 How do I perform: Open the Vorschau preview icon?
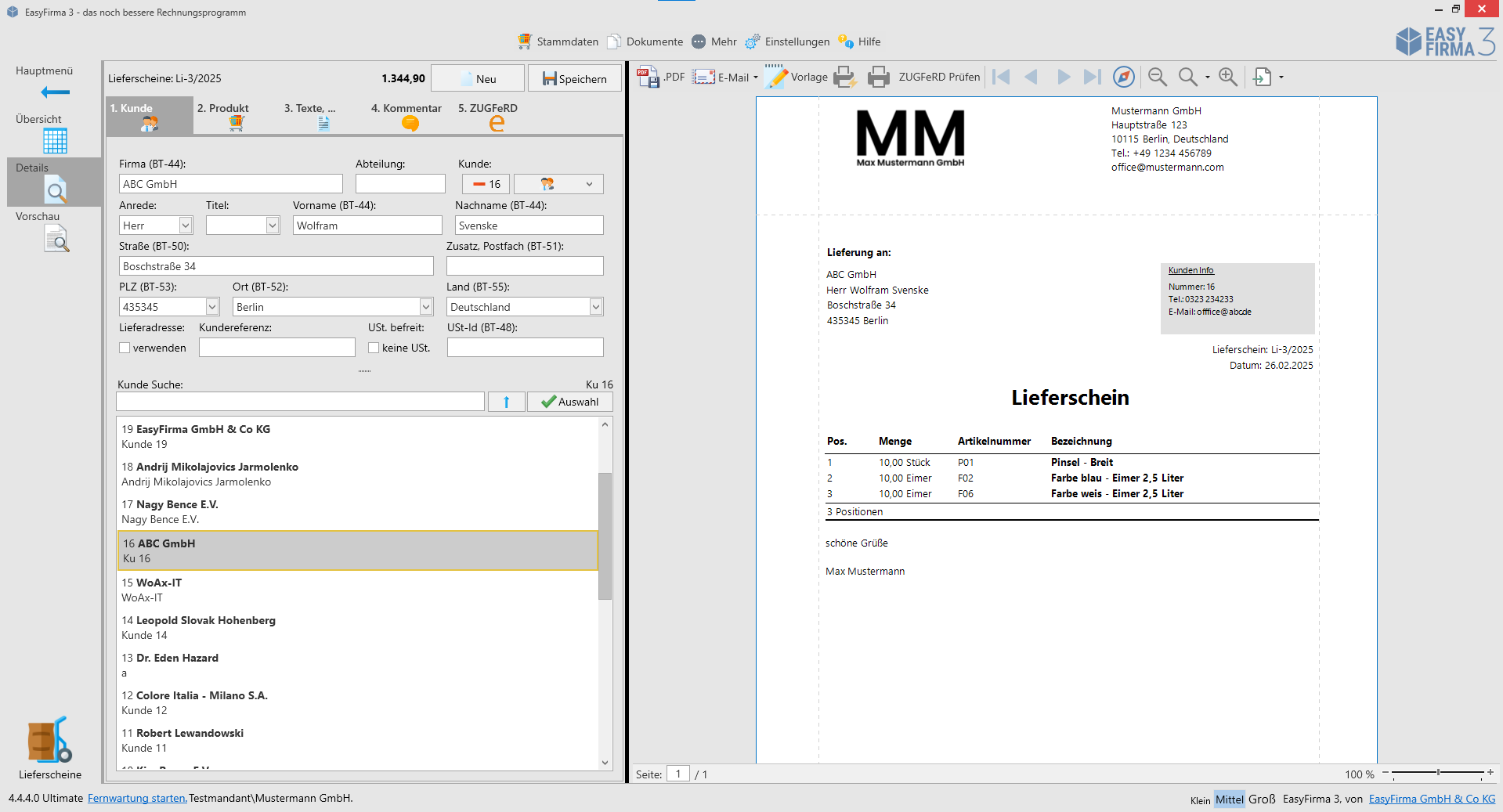(56, 238)
